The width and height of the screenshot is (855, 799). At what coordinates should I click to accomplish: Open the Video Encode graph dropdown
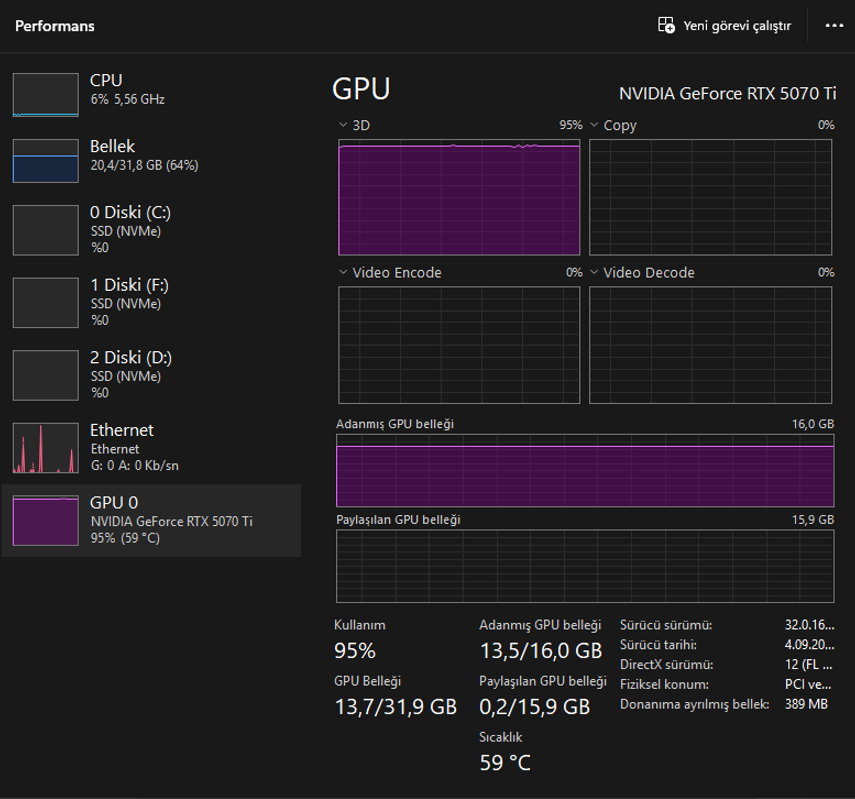343,272
